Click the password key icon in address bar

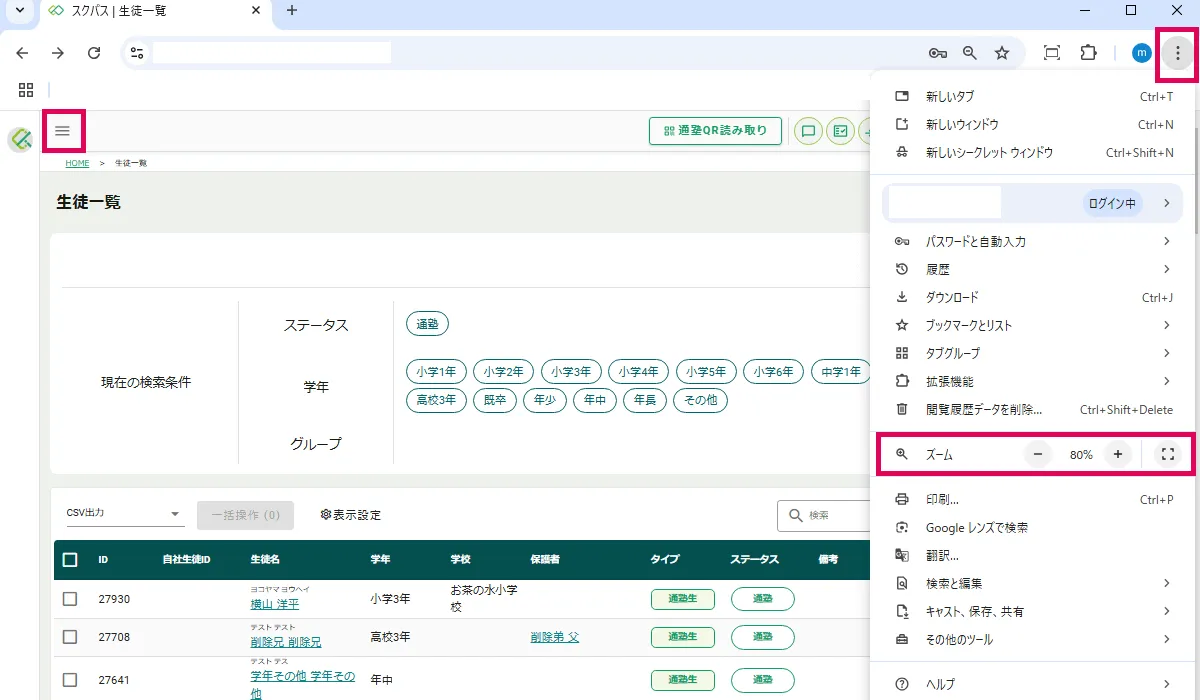(x=937, y=53)
